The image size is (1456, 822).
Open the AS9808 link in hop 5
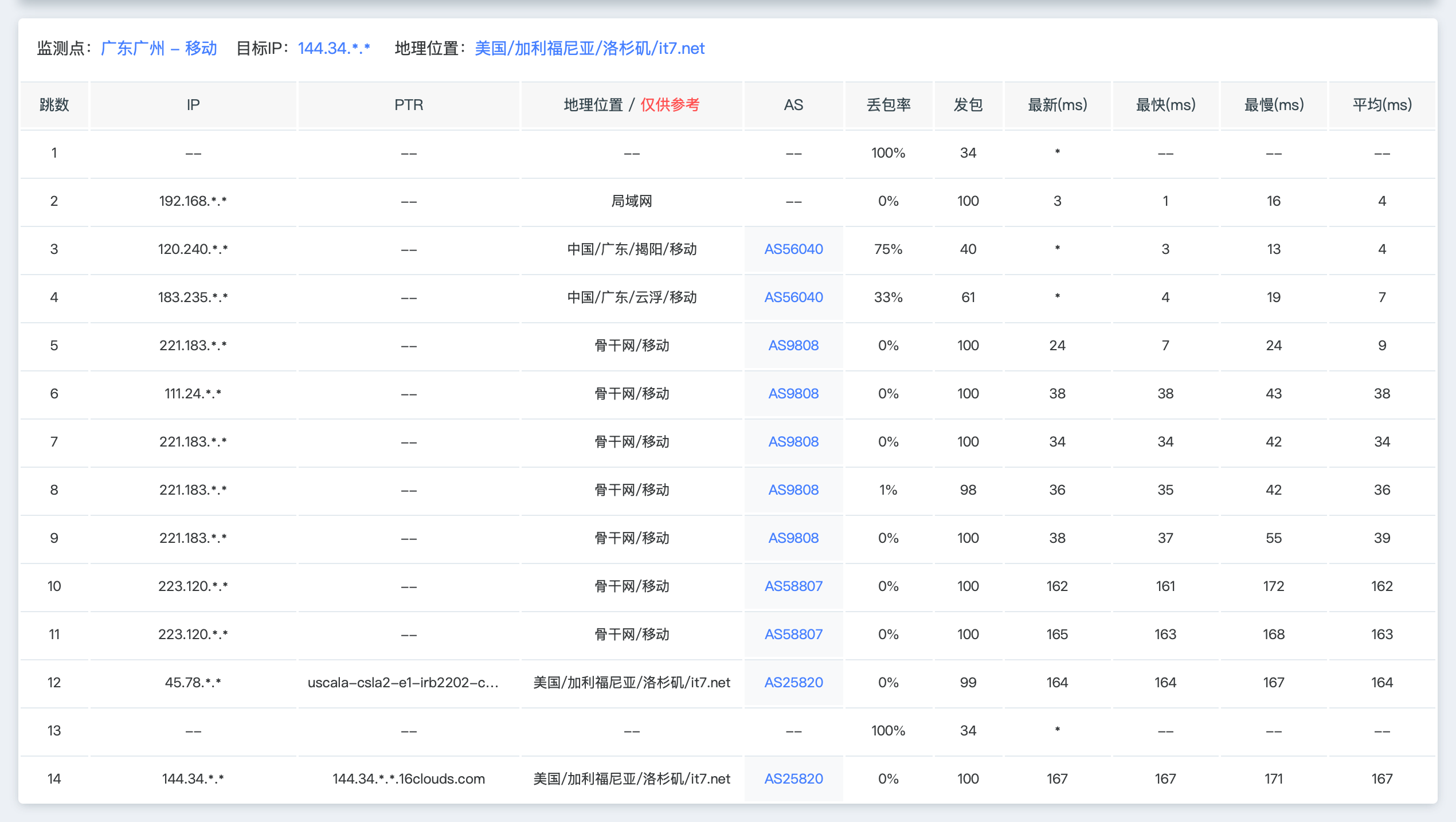click(x=793, y=346)
